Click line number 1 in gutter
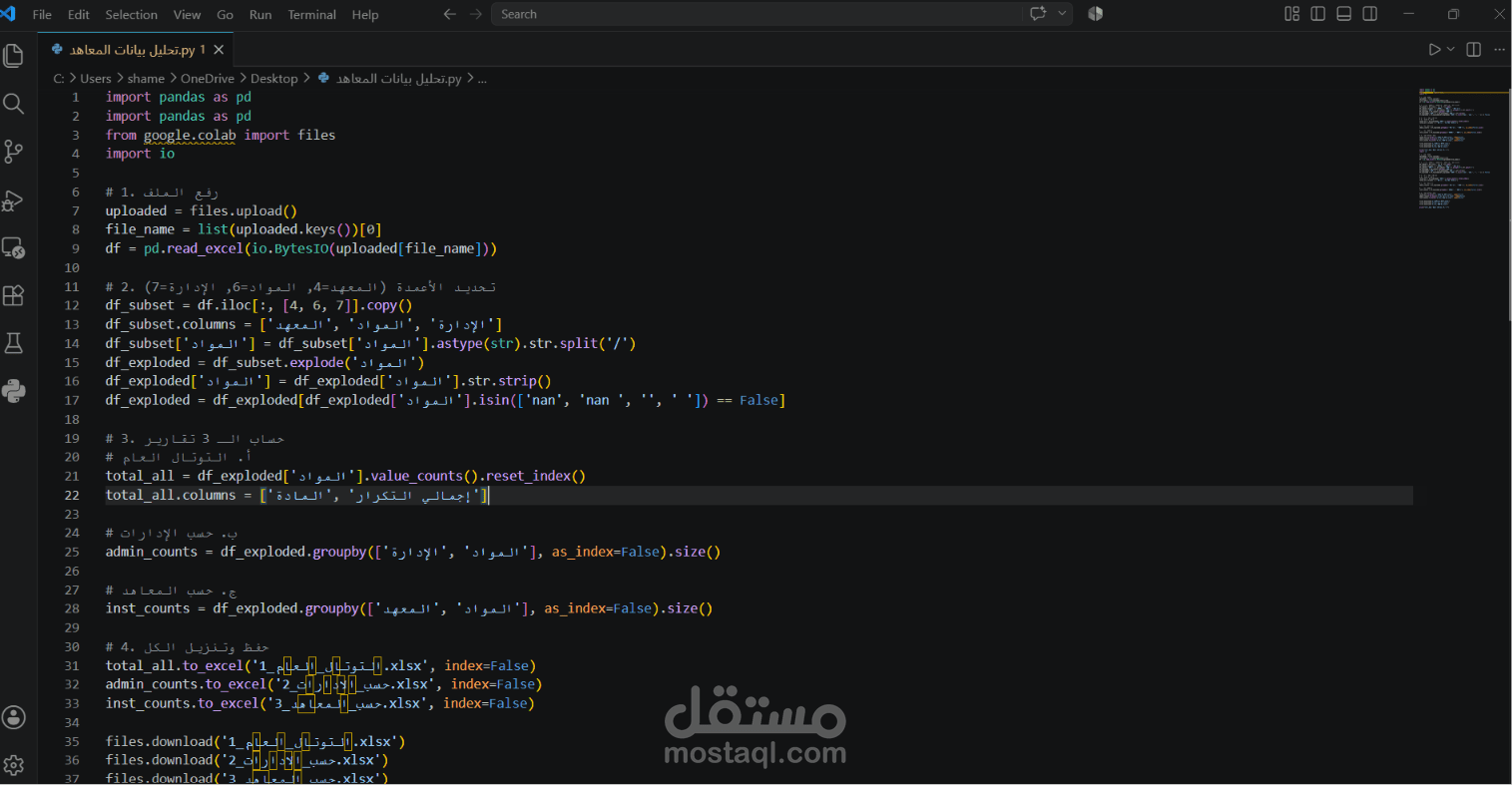 76,97
